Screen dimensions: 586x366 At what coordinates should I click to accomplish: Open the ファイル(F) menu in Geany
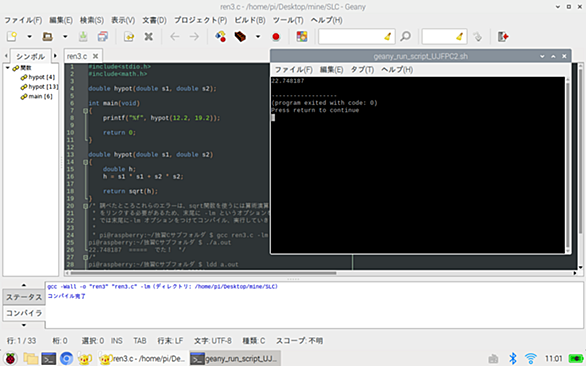[23, 20]
